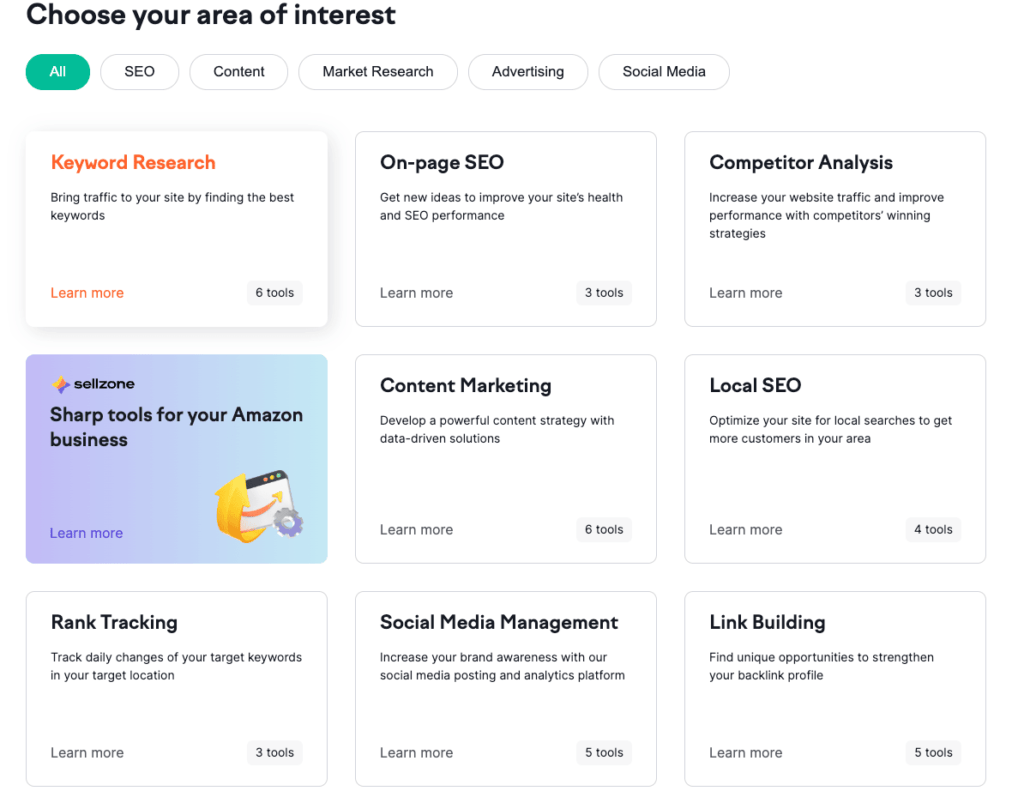The width and height of the screenshot is (1024, 797).
Task: Open Learn more for Competitor Analysis
Action: [745, 293]
